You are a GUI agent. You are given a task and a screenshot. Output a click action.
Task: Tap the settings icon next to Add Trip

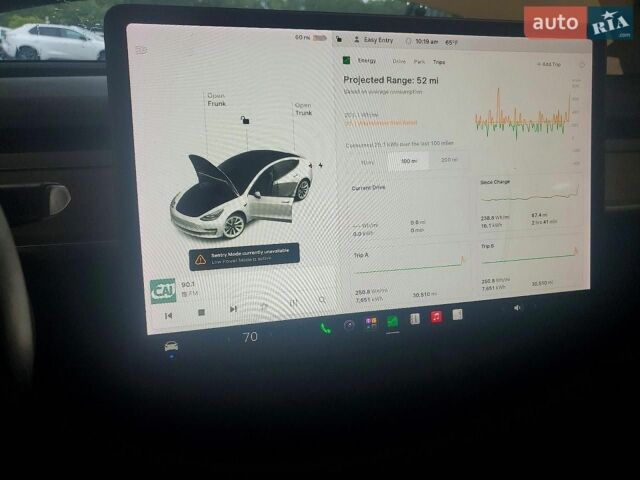tap(582, 65)
